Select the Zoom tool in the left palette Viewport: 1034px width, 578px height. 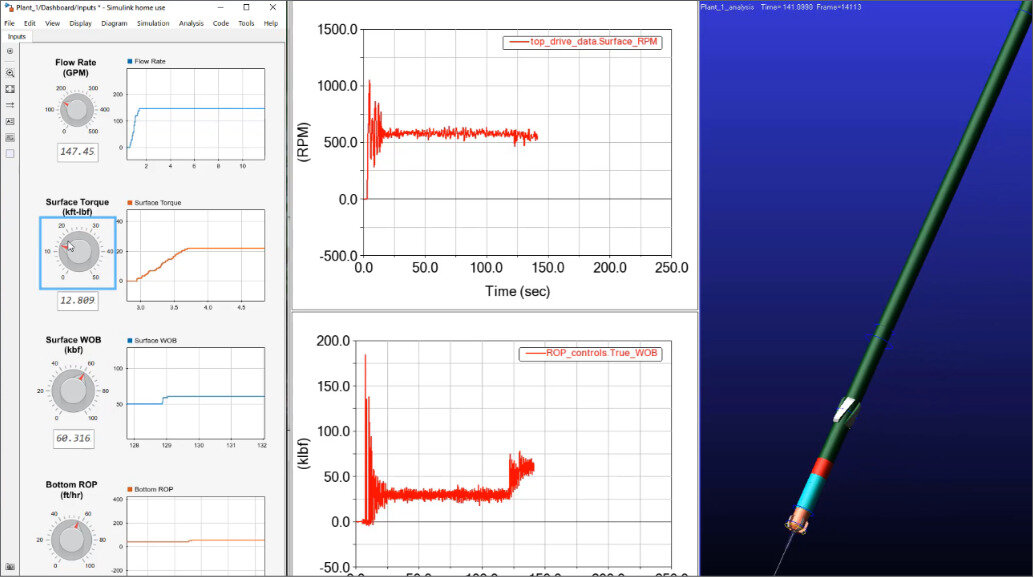pyautogui.click(x=10, y=73)
